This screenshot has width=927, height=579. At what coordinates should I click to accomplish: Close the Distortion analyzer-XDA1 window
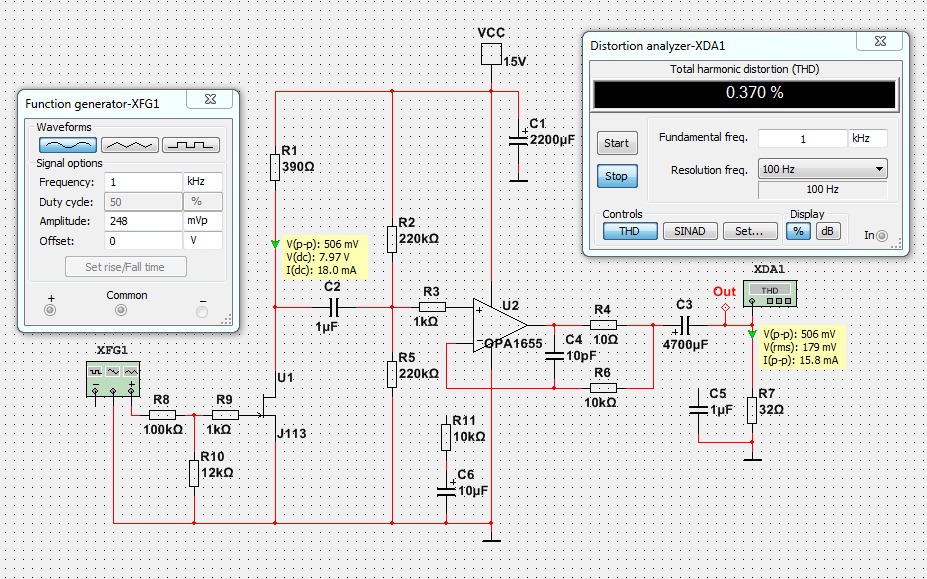(880, 41)
